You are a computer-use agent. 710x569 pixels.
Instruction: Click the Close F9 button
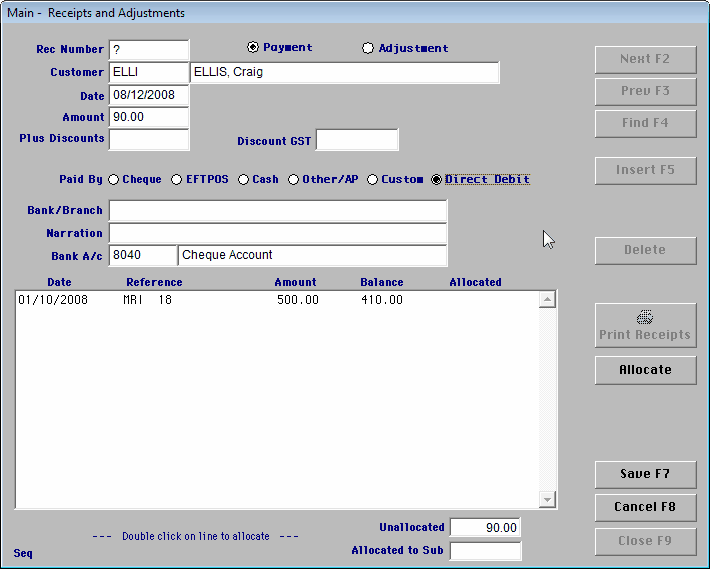(x=645, y=541)
